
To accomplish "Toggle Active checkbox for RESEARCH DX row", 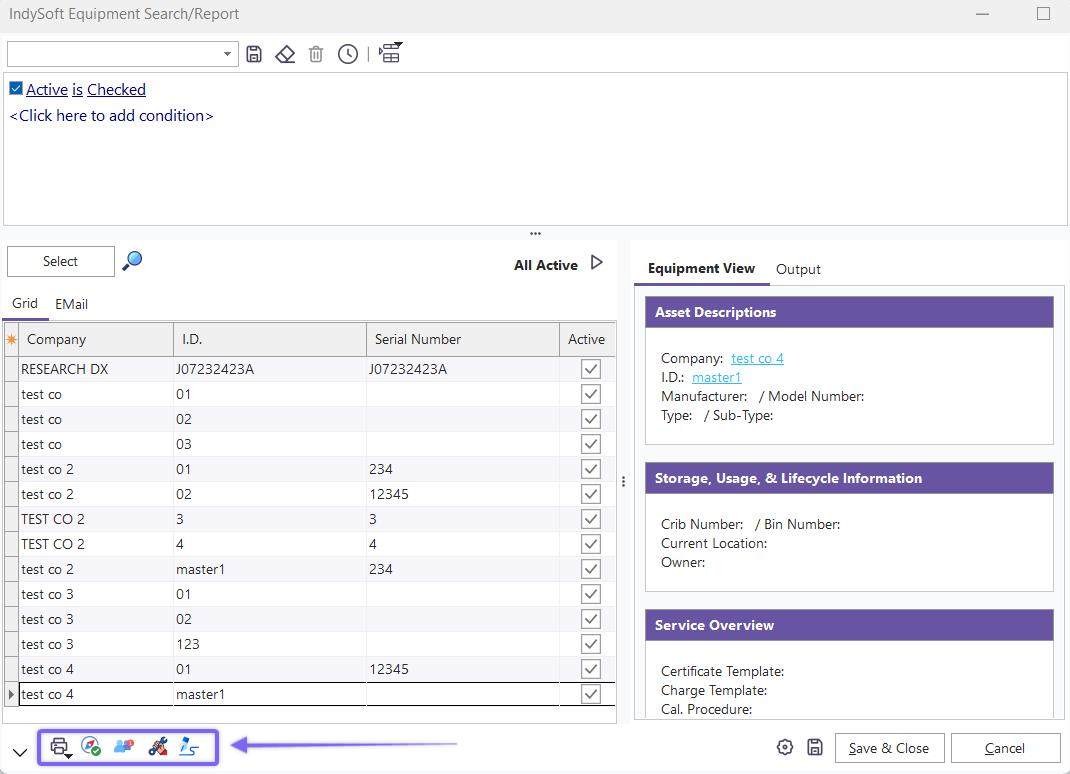I will point(590,369).
